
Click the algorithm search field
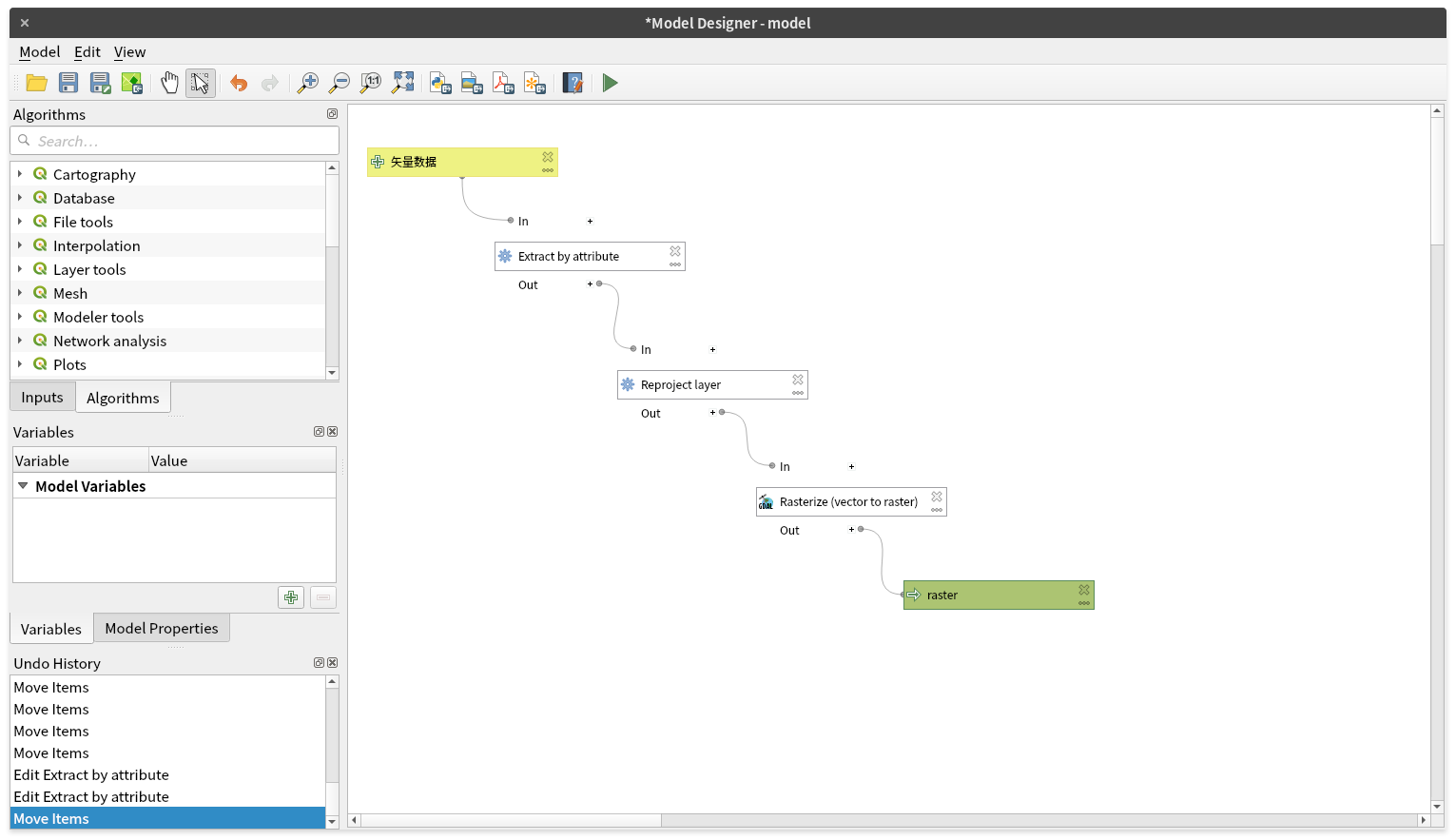(x=181, y=142)
